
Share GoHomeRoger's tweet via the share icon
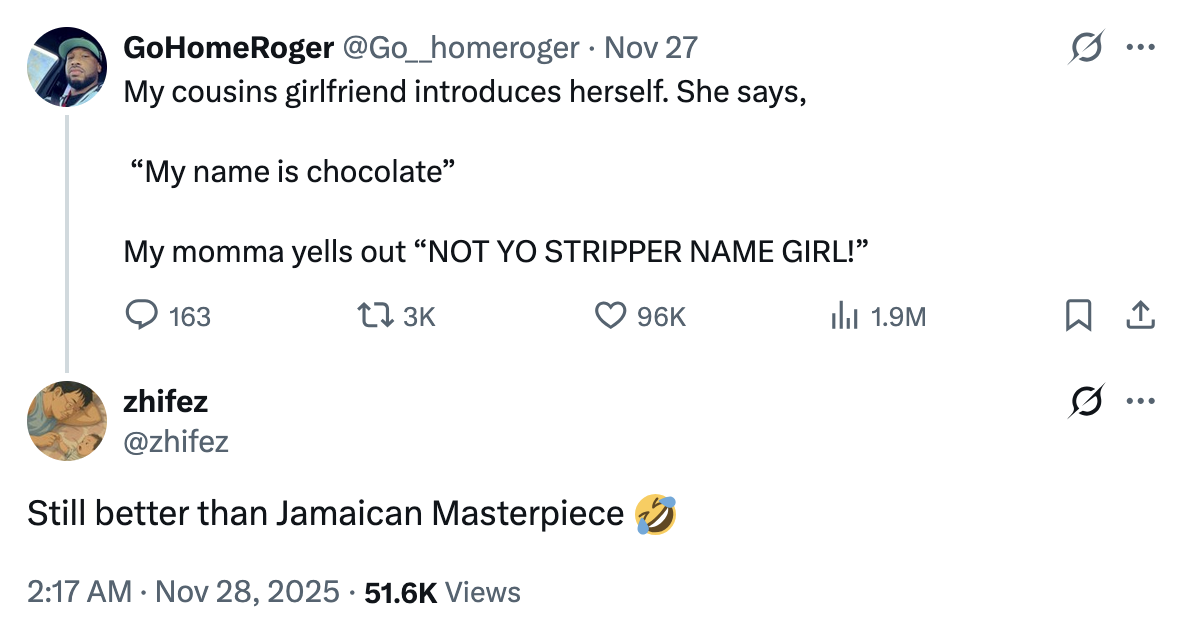pyautogui.click(x=1140, y=316)
